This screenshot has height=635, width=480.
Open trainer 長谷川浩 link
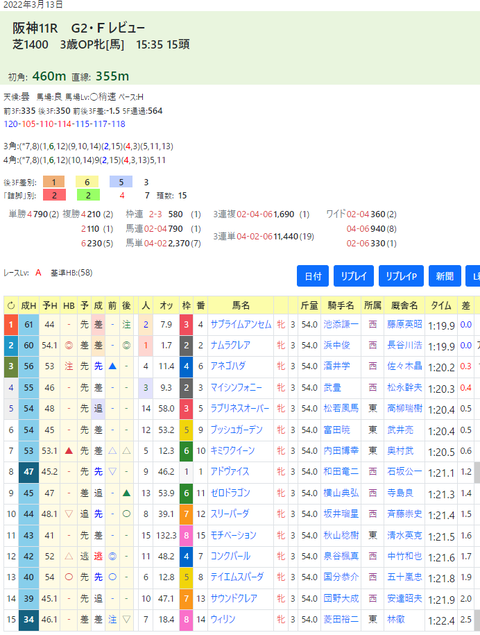(x=405, y=345)
